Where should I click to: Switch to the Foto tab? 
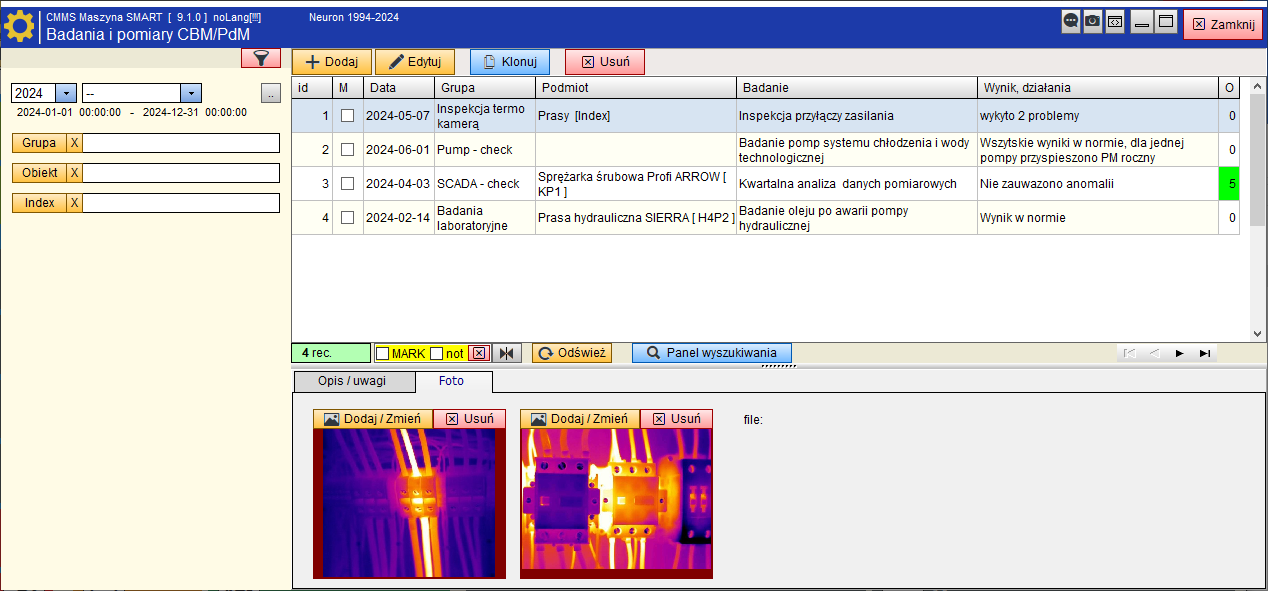pyautogui.click(x=452, y=381)
